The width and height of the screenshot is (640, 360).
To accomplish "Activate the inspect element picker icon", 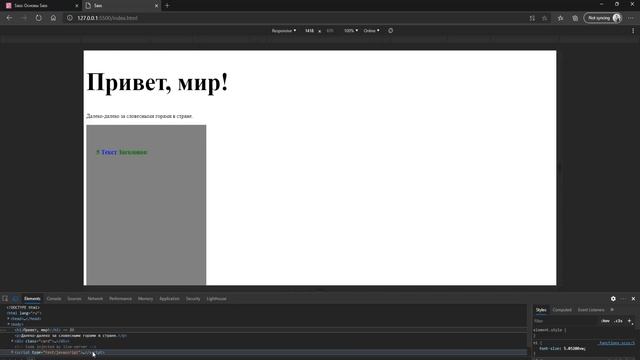I will (x=5, y=299).
